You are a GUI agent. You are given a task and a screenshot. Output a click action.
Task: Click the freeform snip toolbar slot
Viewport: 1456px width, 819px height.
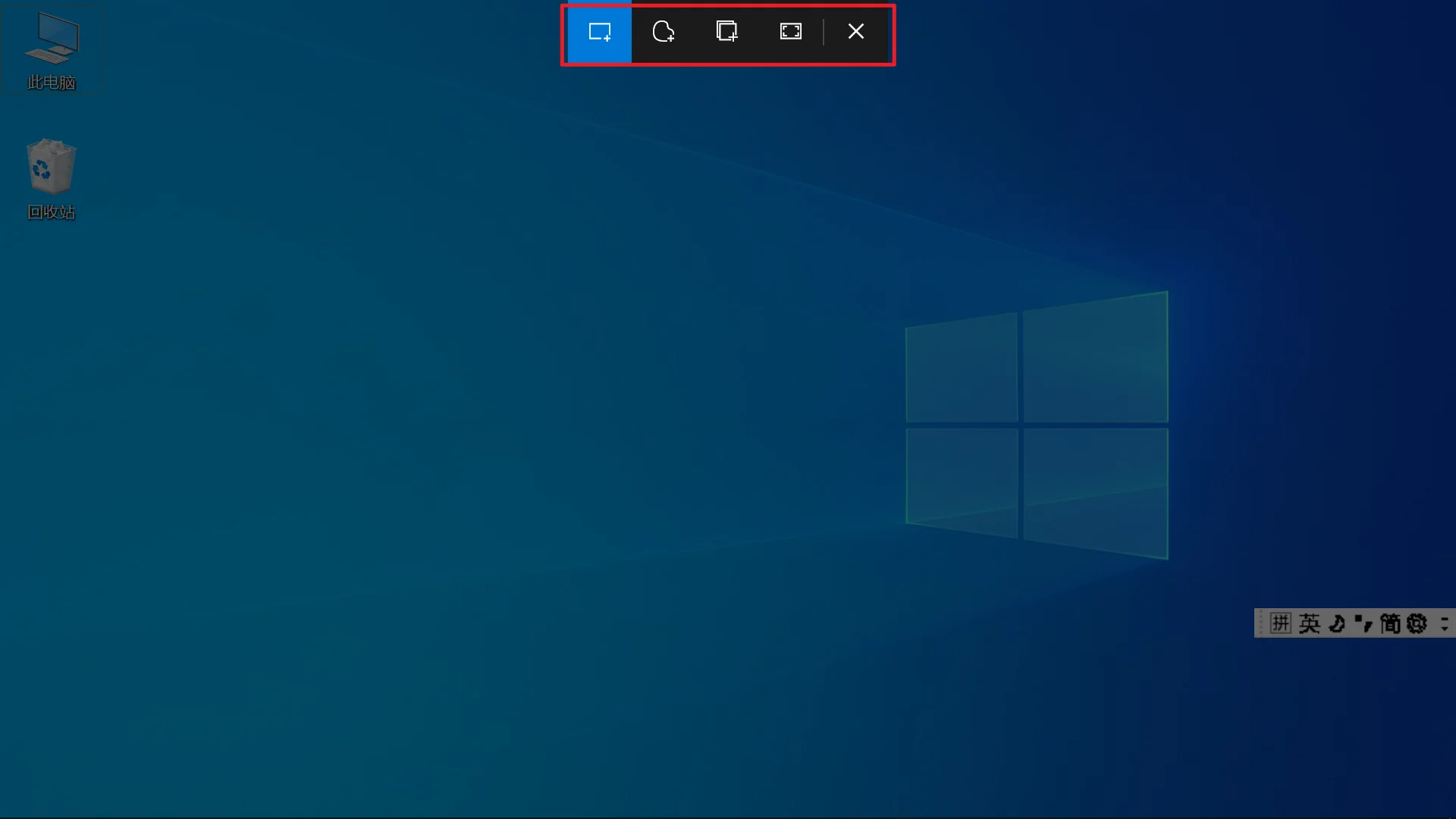664,33
